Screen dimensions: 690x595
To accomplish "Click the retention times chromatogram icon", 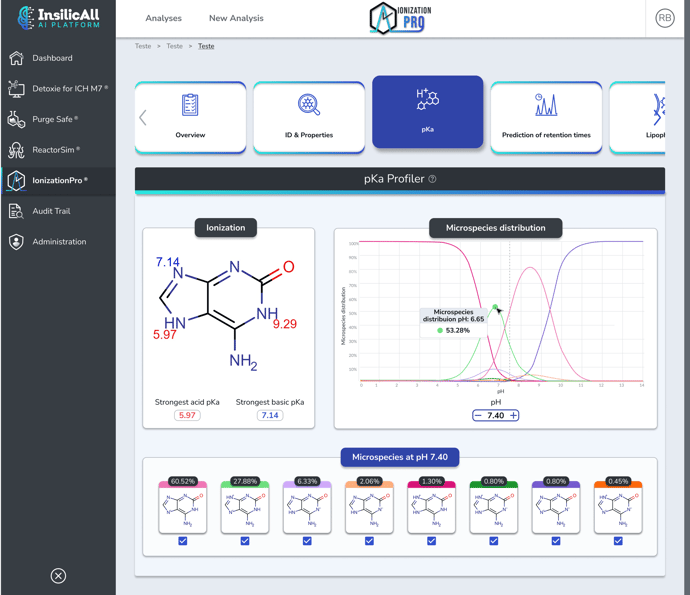I will pyautogui.click(x=546, y=105).
